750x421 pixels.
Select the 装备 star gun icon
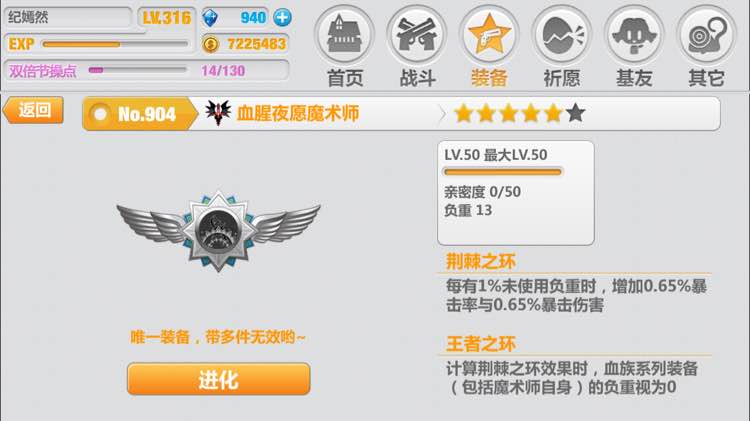pyautogui.click(x=489, y=34)
